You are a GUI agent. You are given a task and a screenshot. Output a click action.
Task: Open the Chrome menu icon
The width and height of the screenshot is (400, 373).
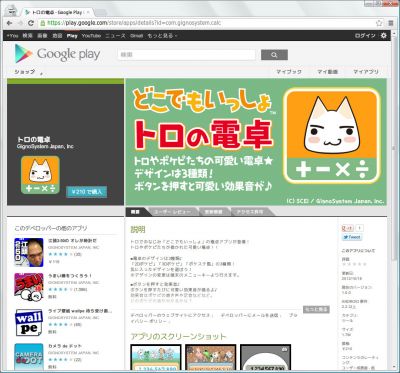coord(391,23)
